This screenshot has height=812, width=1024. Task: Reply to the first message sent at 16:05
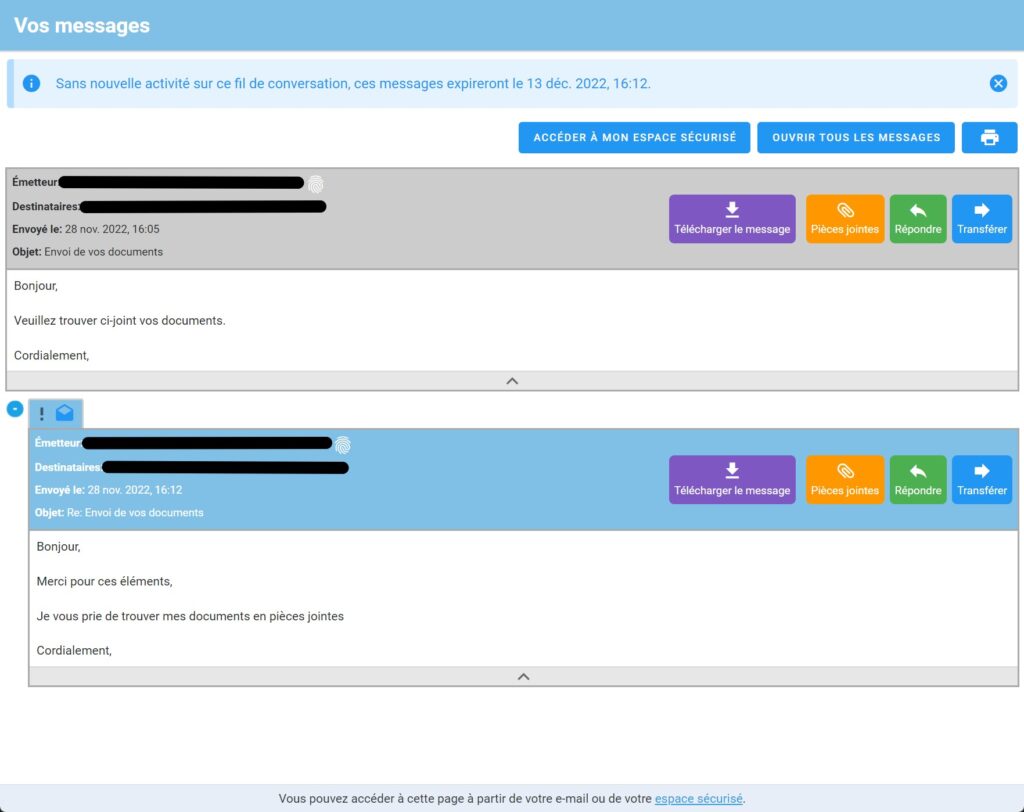pos(918,219)
